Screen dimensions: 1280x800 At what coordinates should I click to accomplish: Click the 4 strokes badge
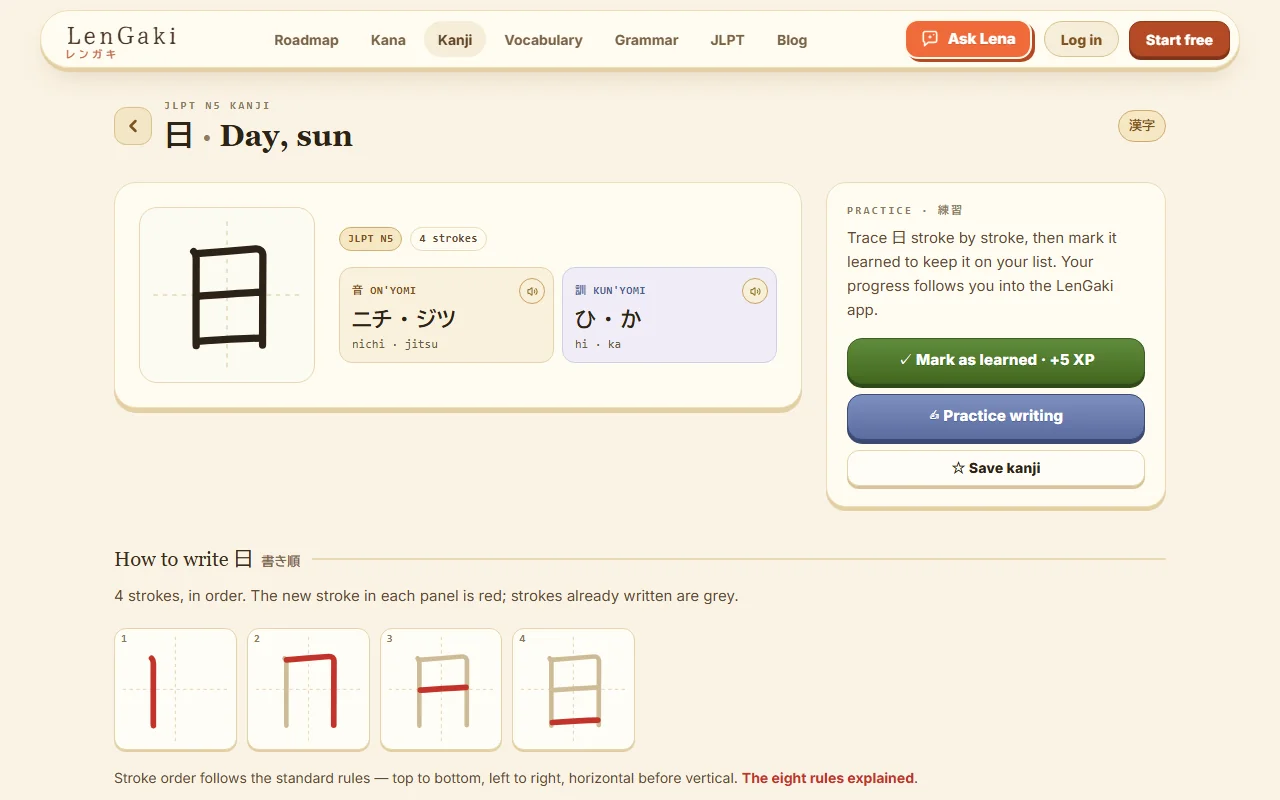448,239
